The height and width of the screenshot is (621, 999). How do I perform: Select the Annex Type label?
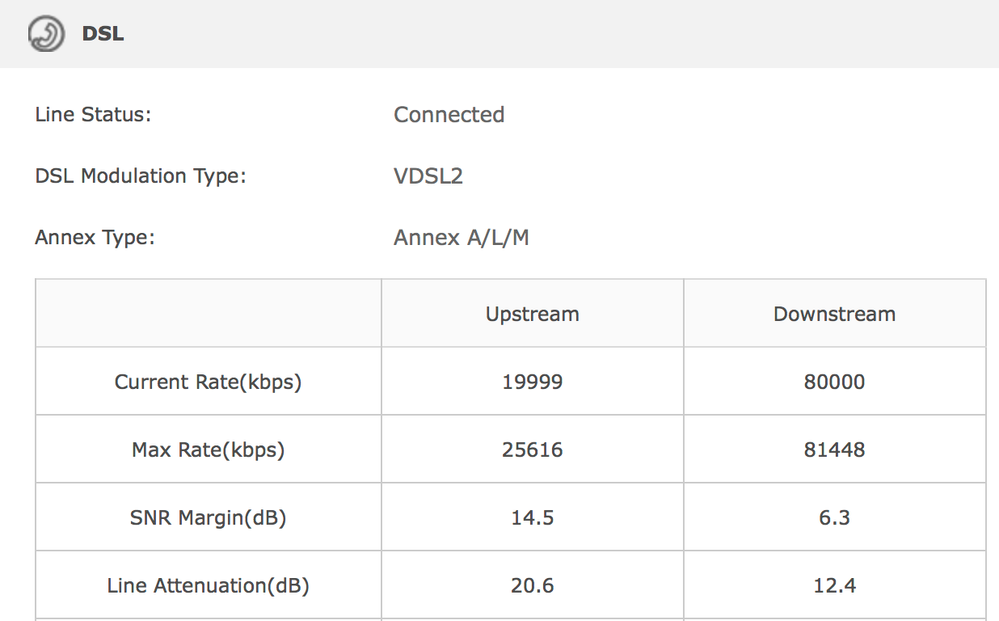click(x=95, y=238)
